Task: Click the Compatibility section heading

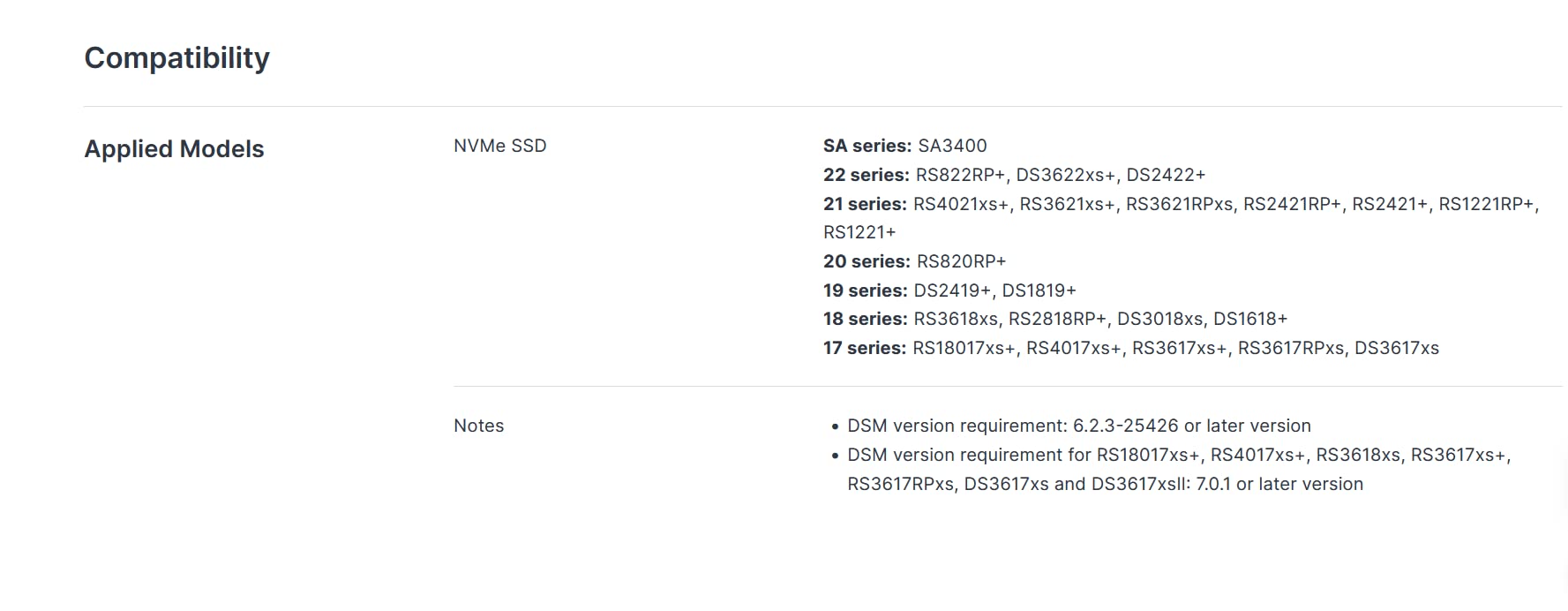Action: [176, 58]
